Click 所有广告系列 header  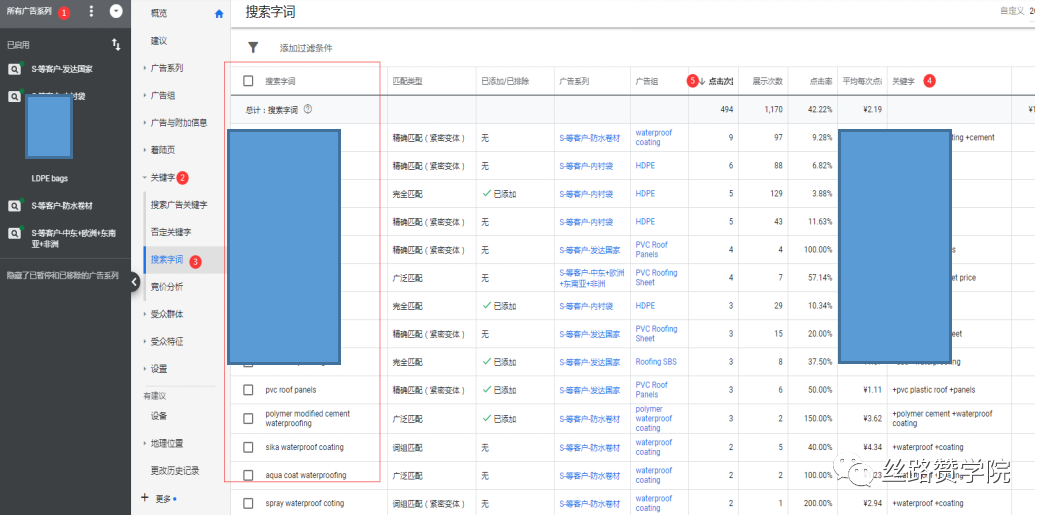(x=29, y=11)
